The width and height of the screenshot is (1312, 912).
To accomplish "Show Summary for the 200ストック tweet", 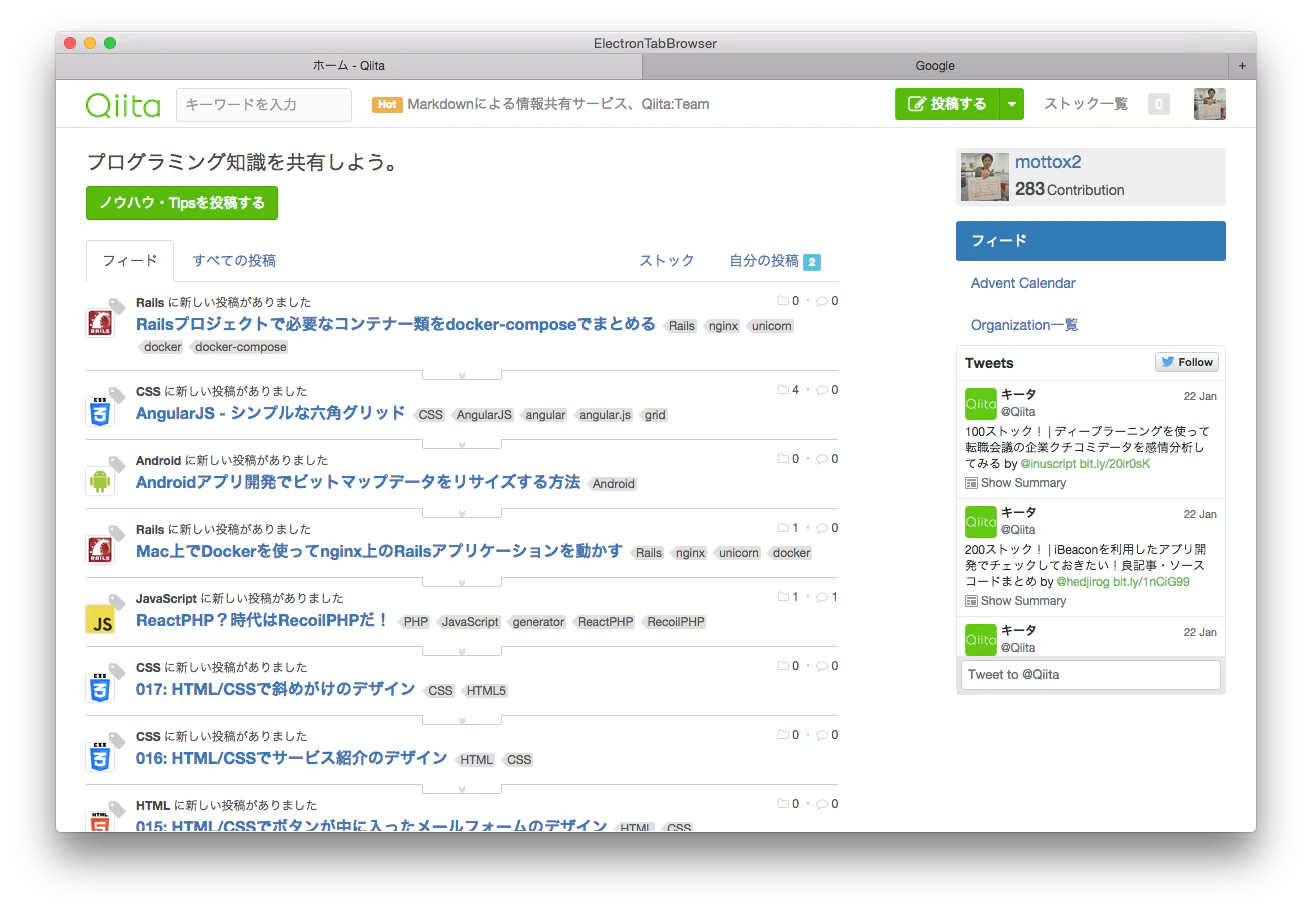I will click(x=1016, y=601).
